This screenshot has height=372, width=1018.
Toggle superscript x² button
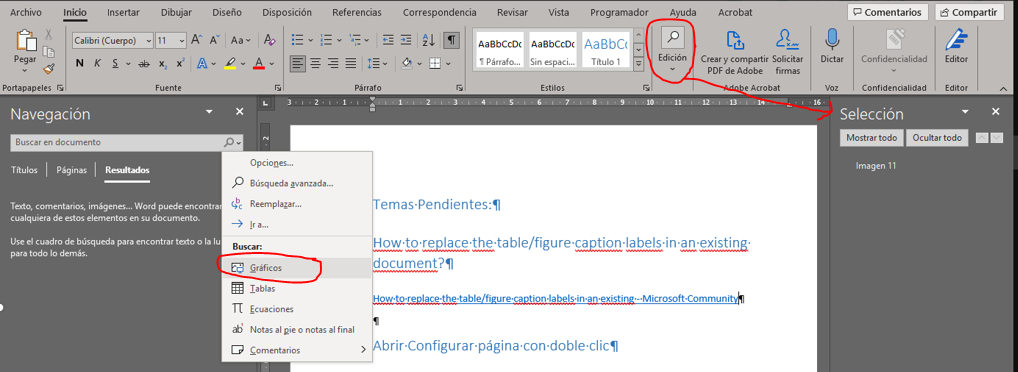click(x=180, y=63)
